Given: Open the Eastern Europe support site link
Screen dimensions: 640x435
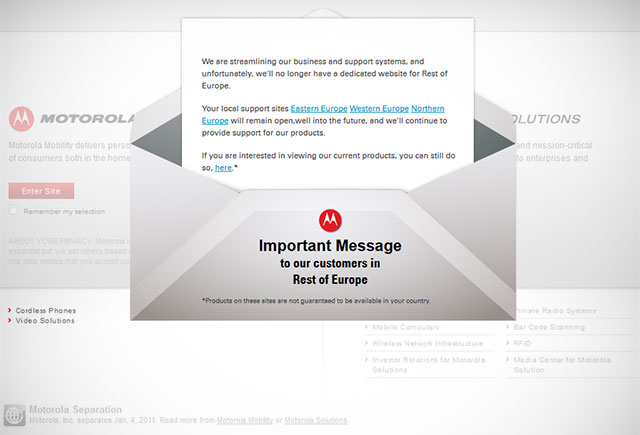Looking at the screenshot, I should (318, 107).
